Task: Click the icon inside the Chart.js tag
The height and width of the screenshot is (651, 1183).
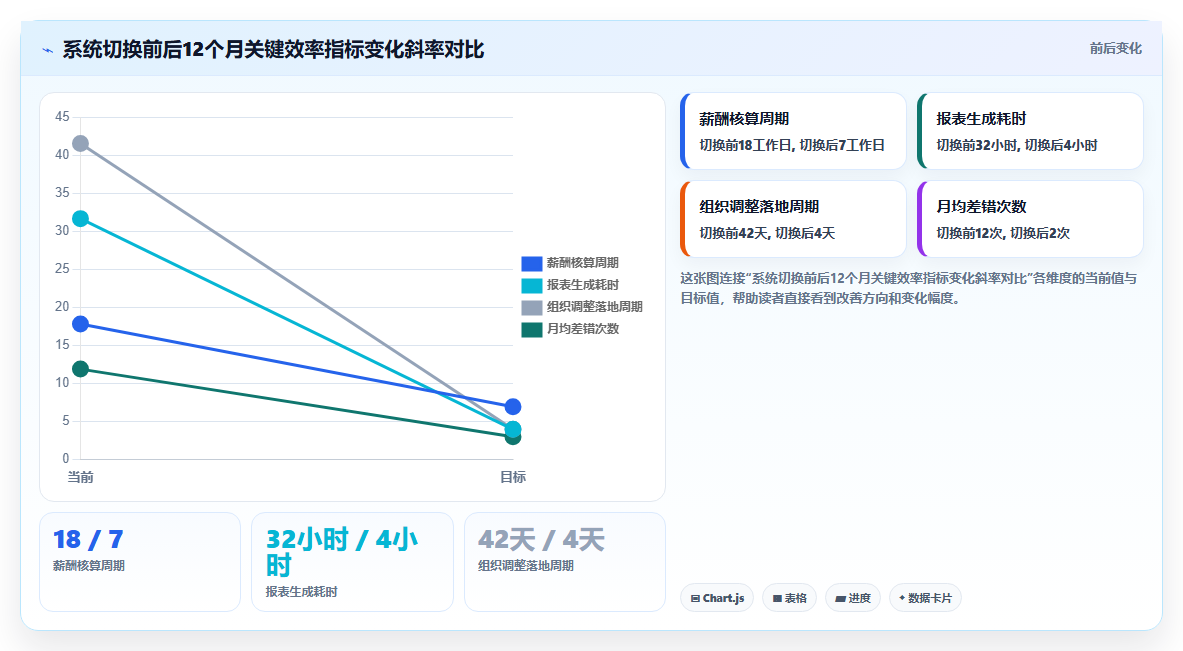Action: (x=695, y=599)
